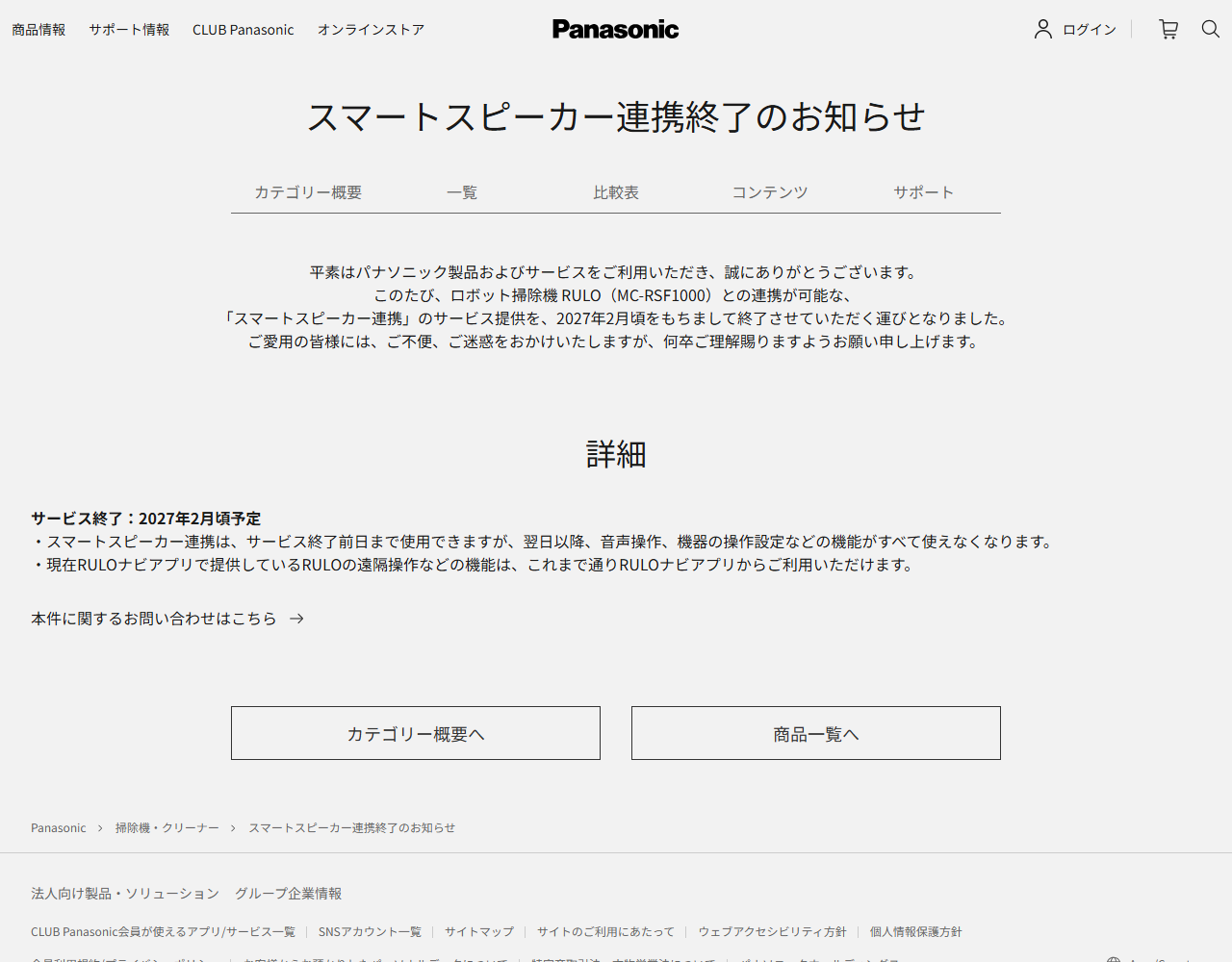Viewport: 1232px width, 962px height.
Task: Click the bullet line starting ・現在RULOナビアプリで提供している
Action: pos(475,565)
